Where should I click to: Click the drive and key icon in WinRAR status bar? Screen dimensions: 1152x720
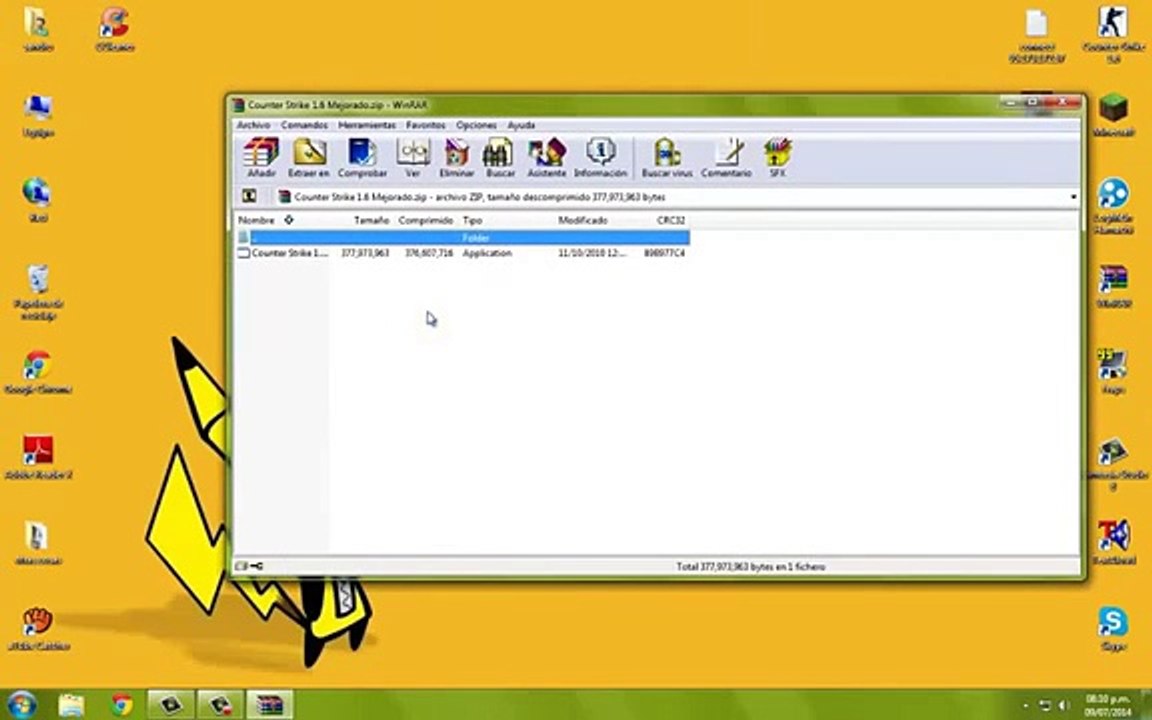click(249, 566)
